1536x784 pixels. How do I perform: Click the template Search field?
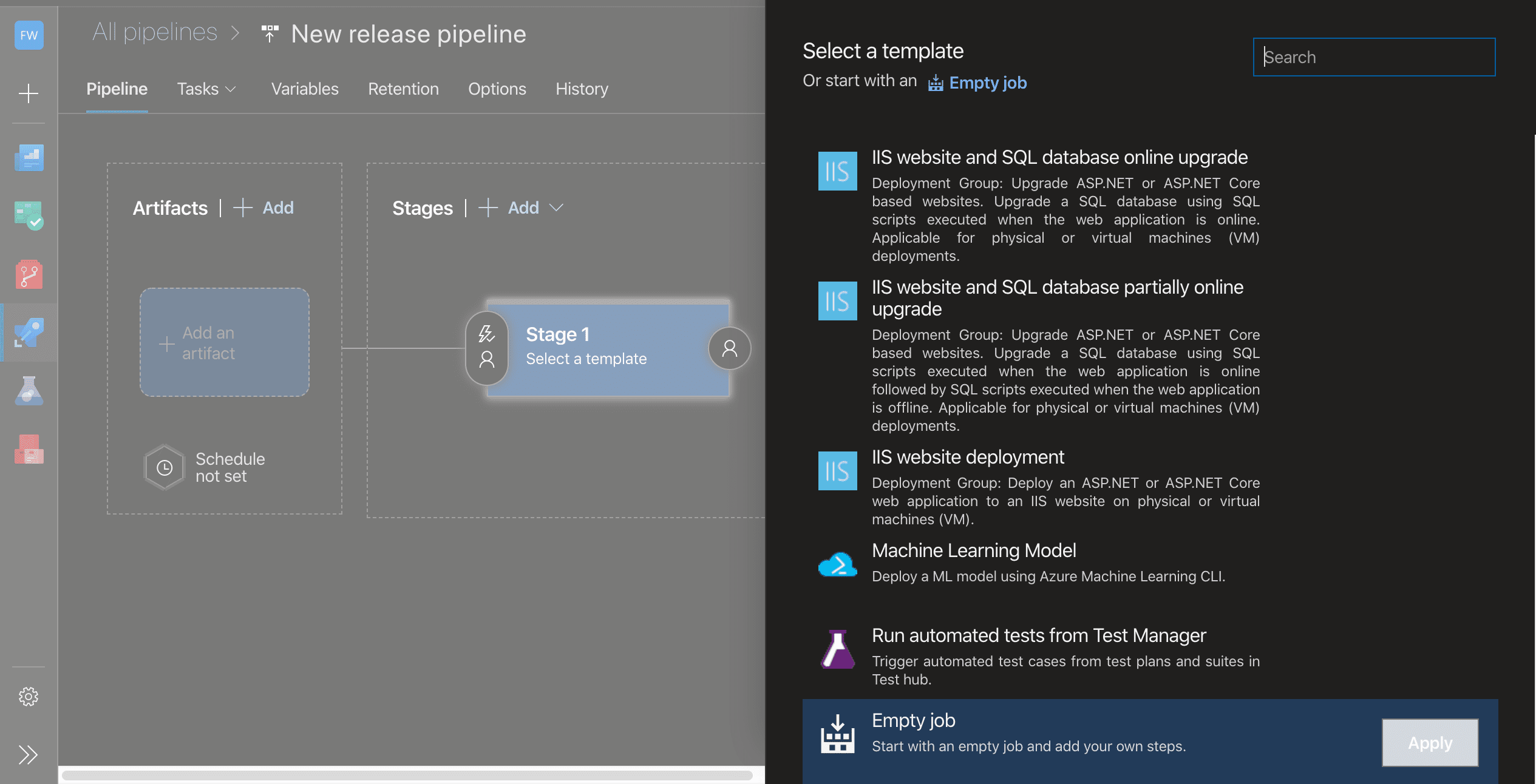pyautogui.click(x=1373, y=57)
